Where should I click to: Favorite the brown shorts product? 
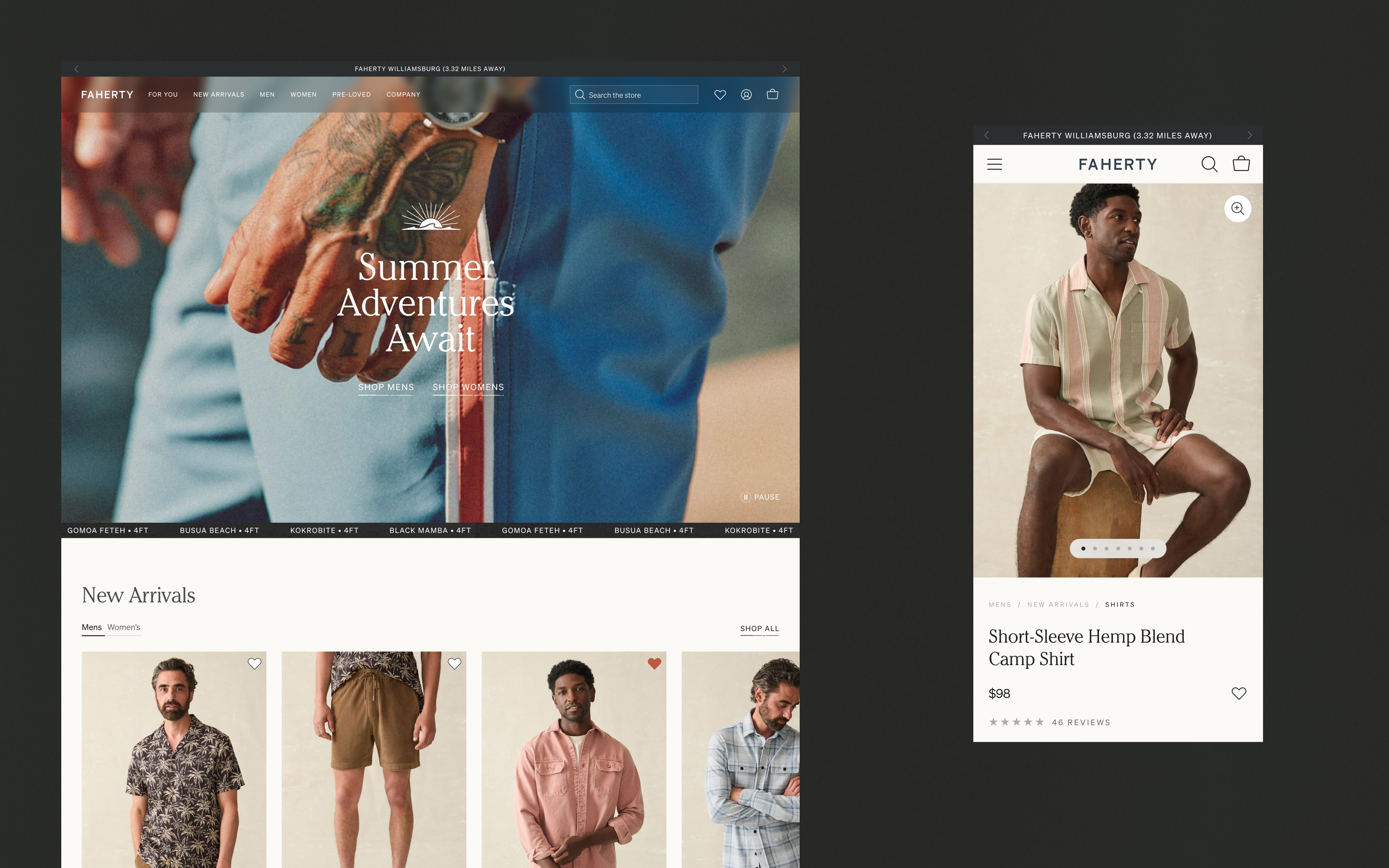(454, 664)
